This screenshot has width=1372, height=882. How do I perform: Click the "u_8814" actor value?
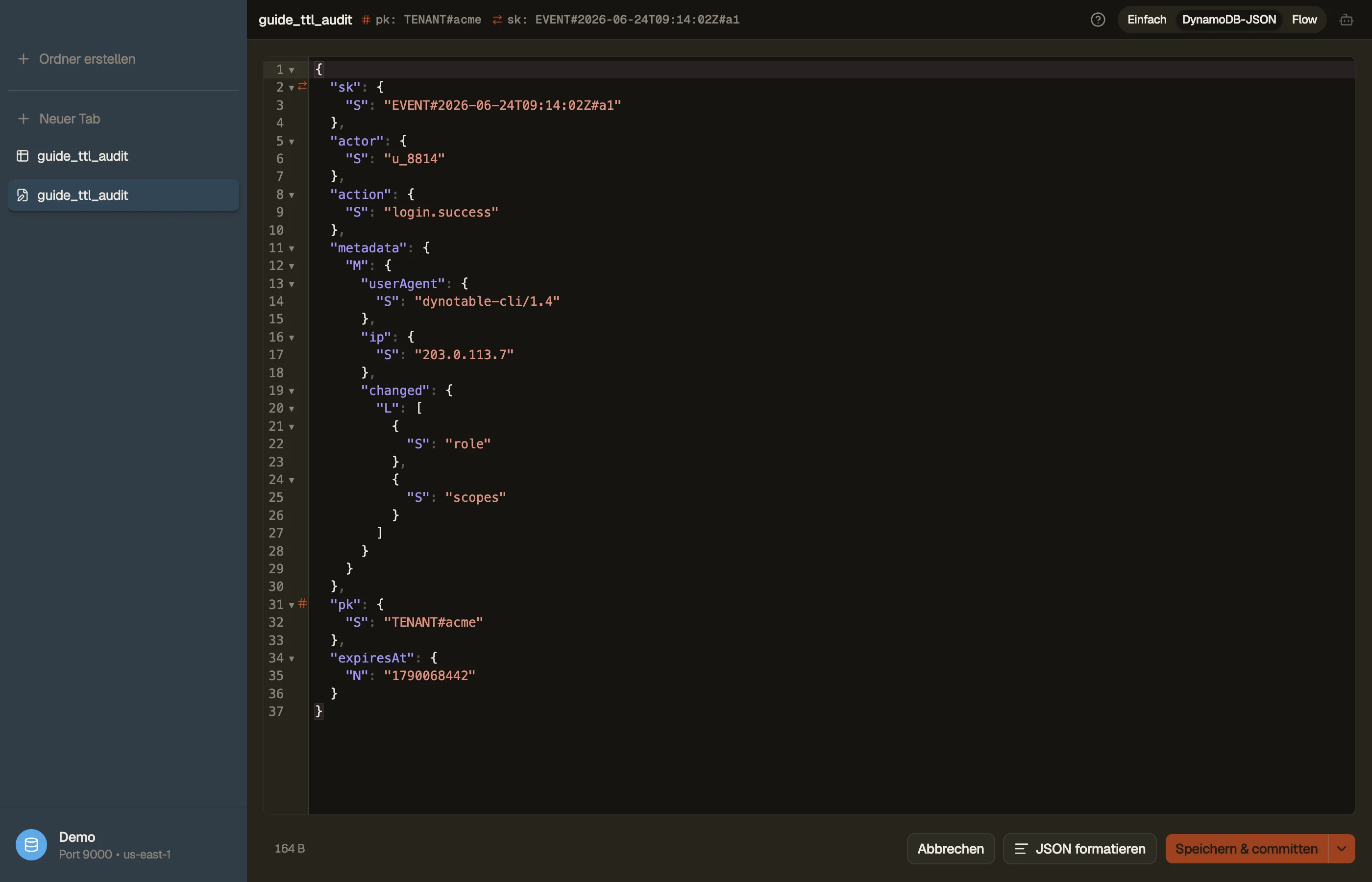point(414,159)
